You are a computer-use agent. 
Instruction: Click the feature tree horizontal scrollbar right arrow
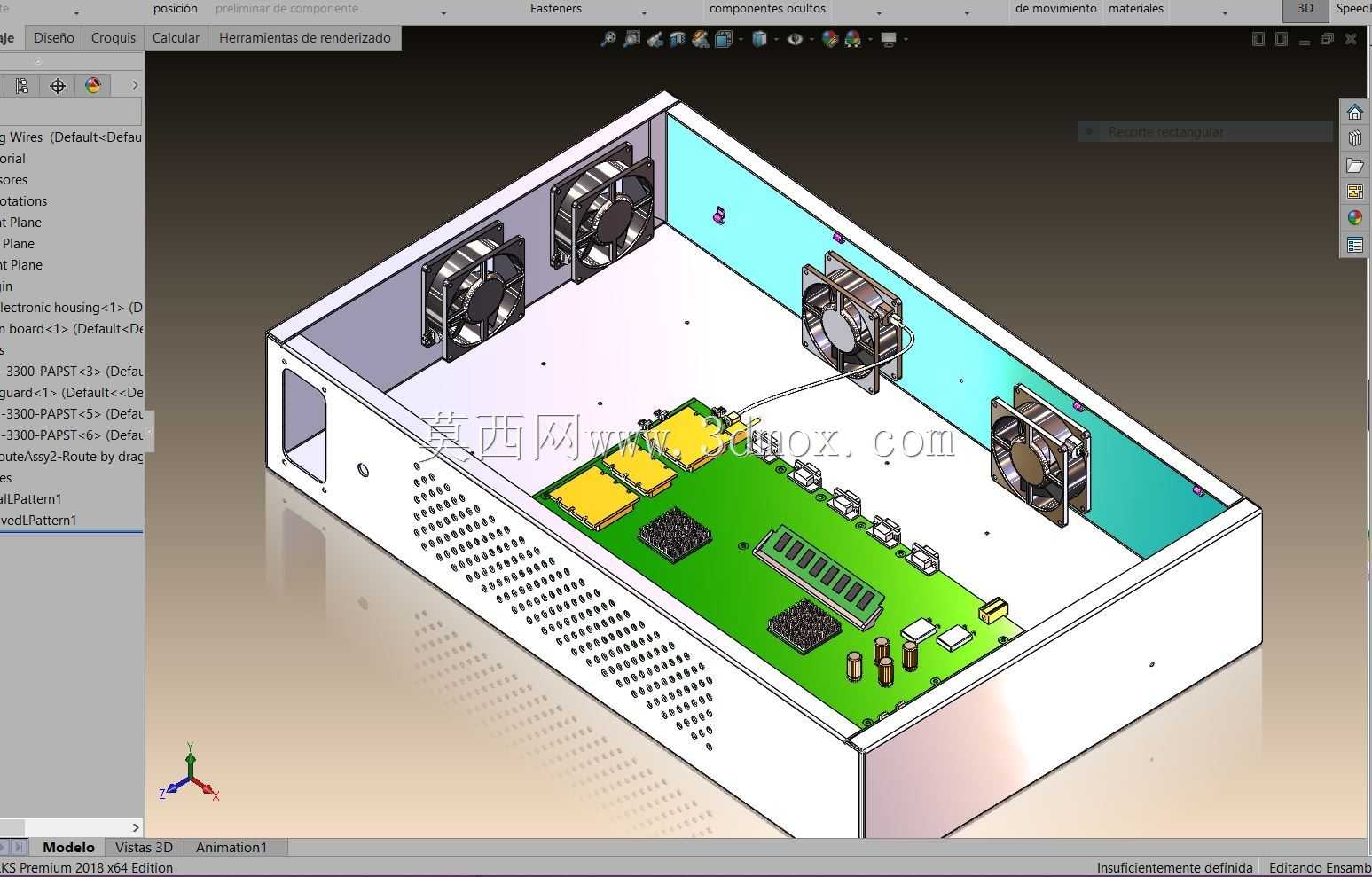tap(135, 827)
